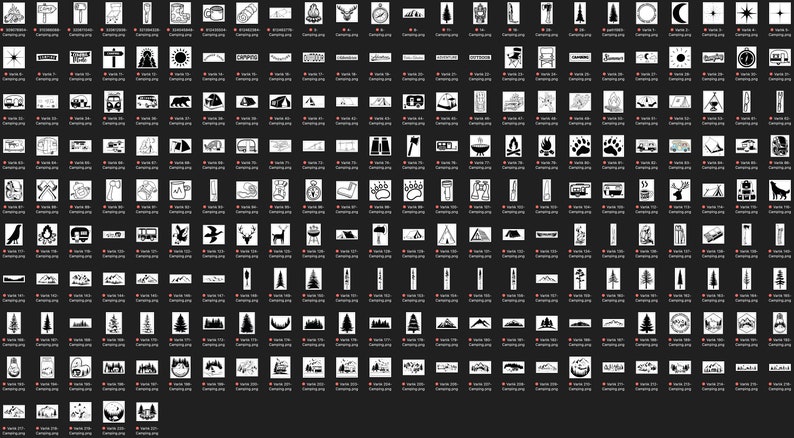Choose the Varlık 193 lightbulb scene thumbnail
Screen dimensions: 794x438
[14, 367]
